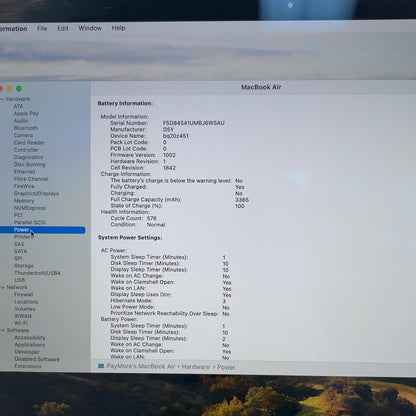Click the yellow minimize window button
The image size is (416, 416).
(10, 89)
